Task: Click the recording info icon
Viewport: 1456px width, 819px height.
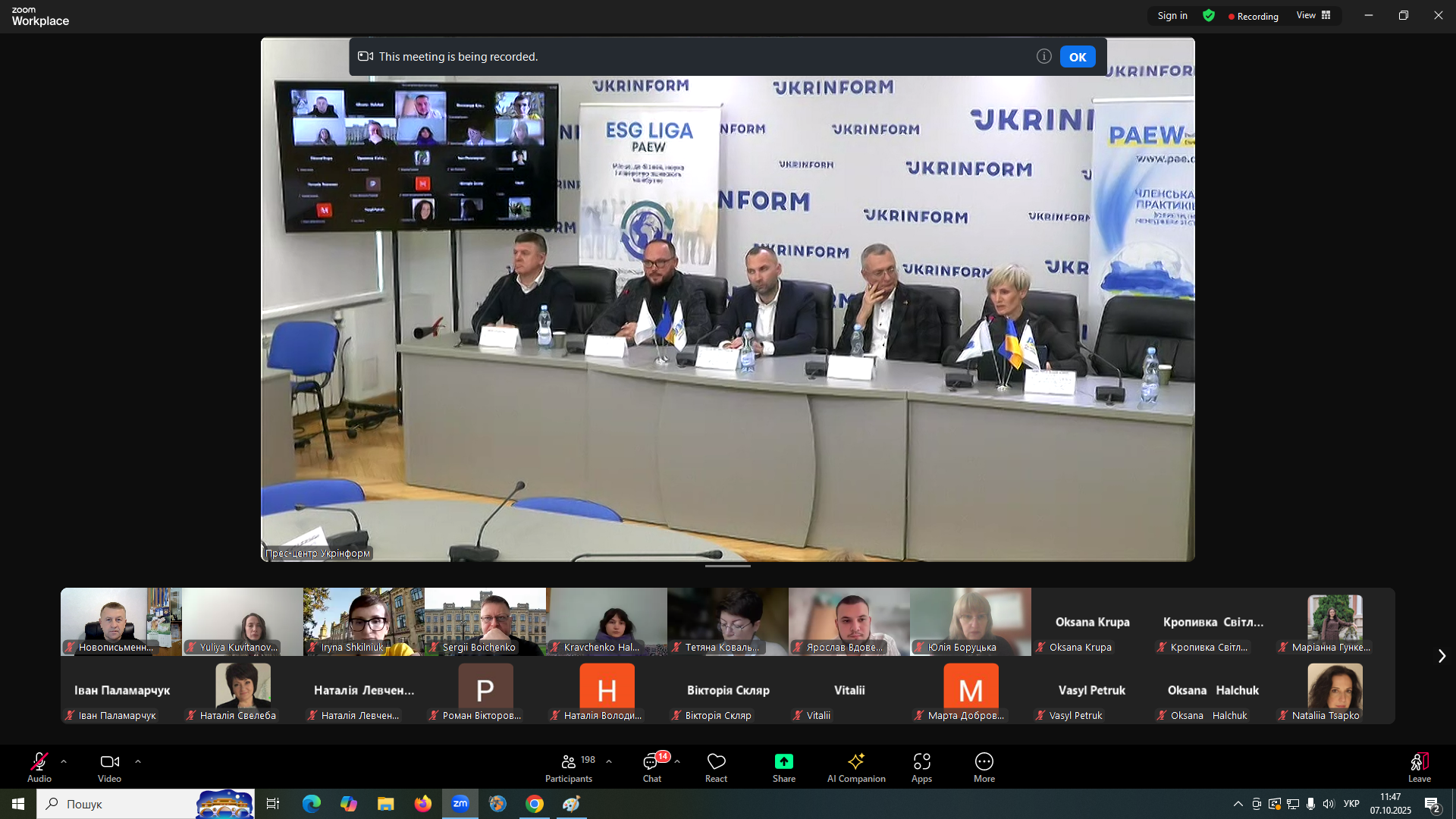Action: pyautogui.click(x=1044, y=56)
